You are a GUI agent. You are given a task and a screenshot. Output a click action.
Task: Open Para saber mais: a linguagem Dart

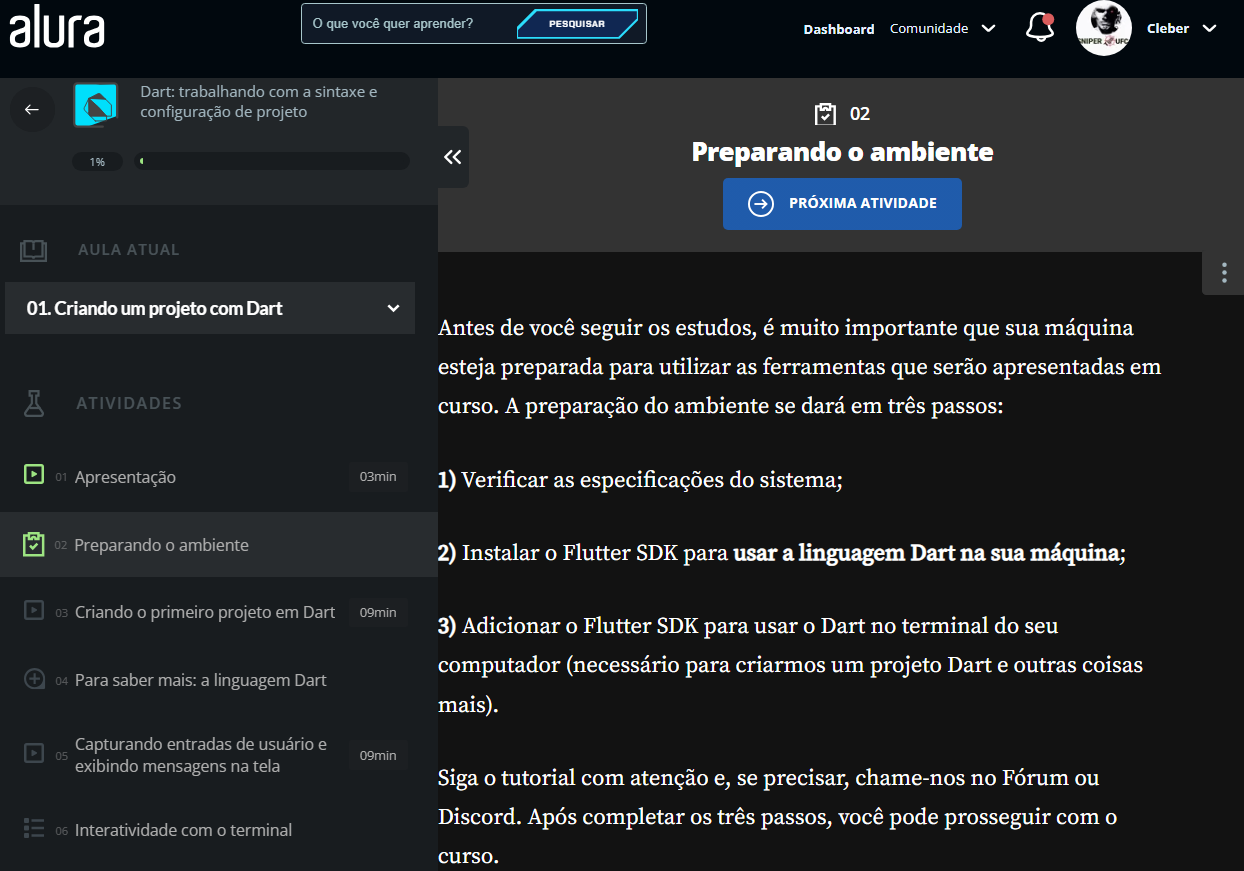point(219,680)
